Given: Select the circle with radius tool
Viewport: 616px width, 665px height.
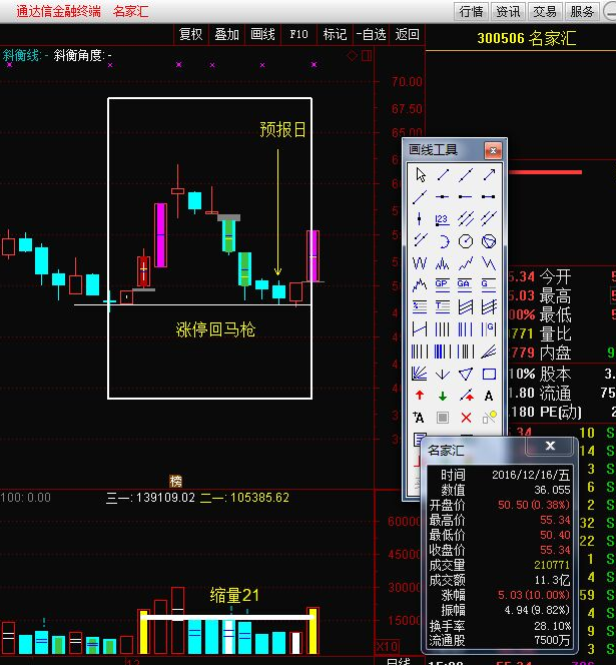Looking at the screenshot, I should click(466, 241).
